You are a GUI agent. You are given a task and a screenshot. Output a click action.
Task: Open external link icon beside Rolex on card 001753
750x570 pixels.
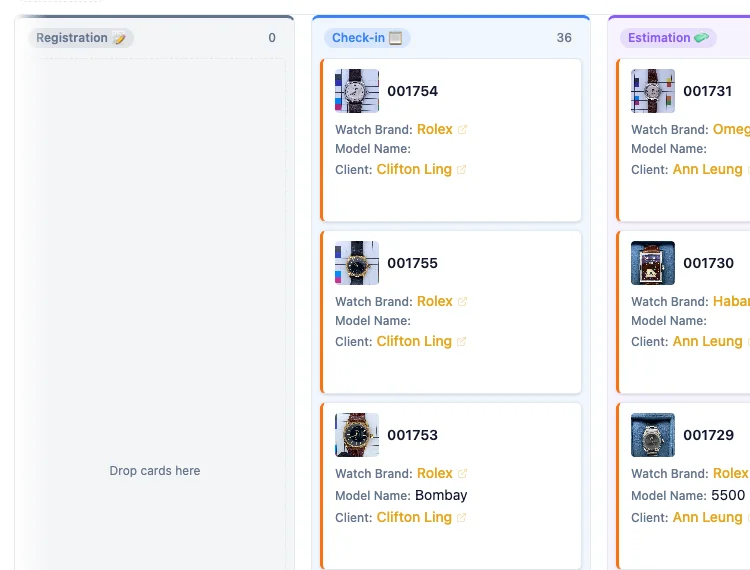[x=462, y=474]
